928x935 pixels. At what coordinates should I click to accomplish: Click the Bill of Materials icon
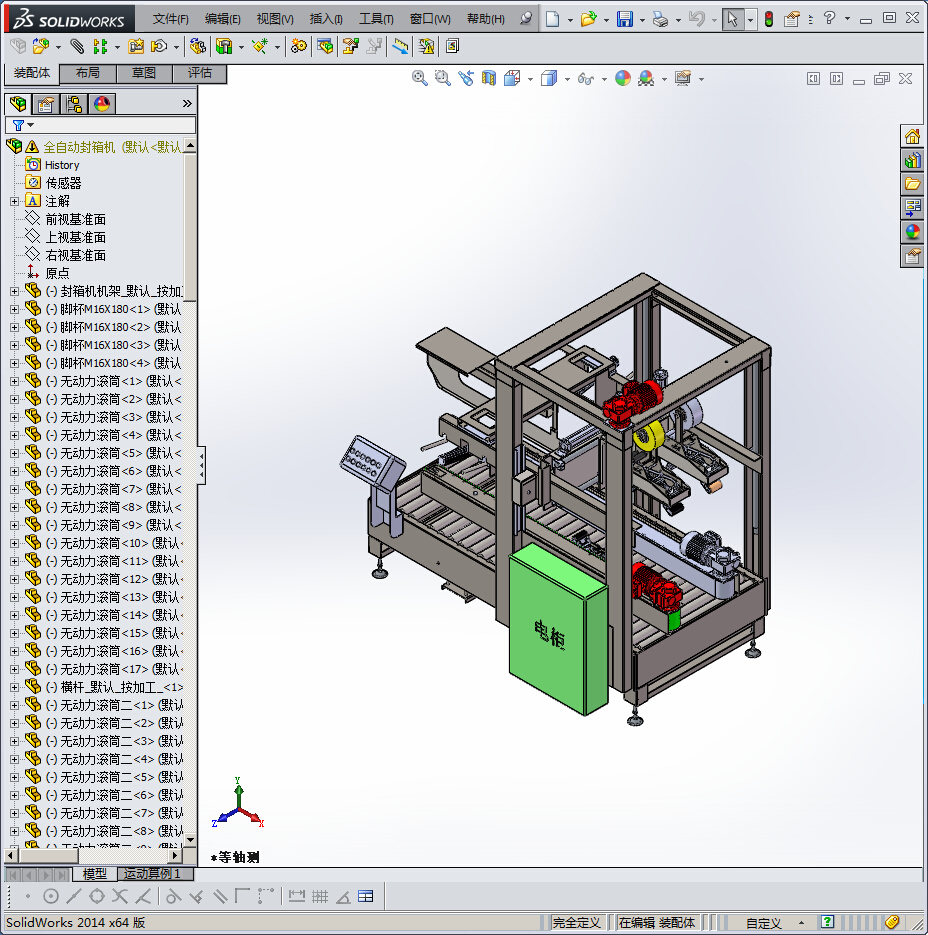pyautogui.click(x=325, y=46)
